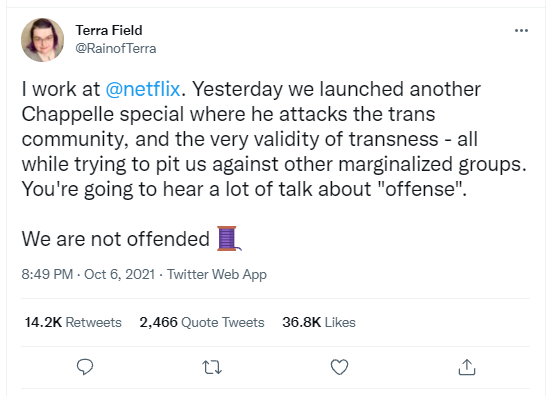Click the purple thread spool emoji
This screenshot has width=551, height=396.
pyautogui.click(x=229, y=239)
